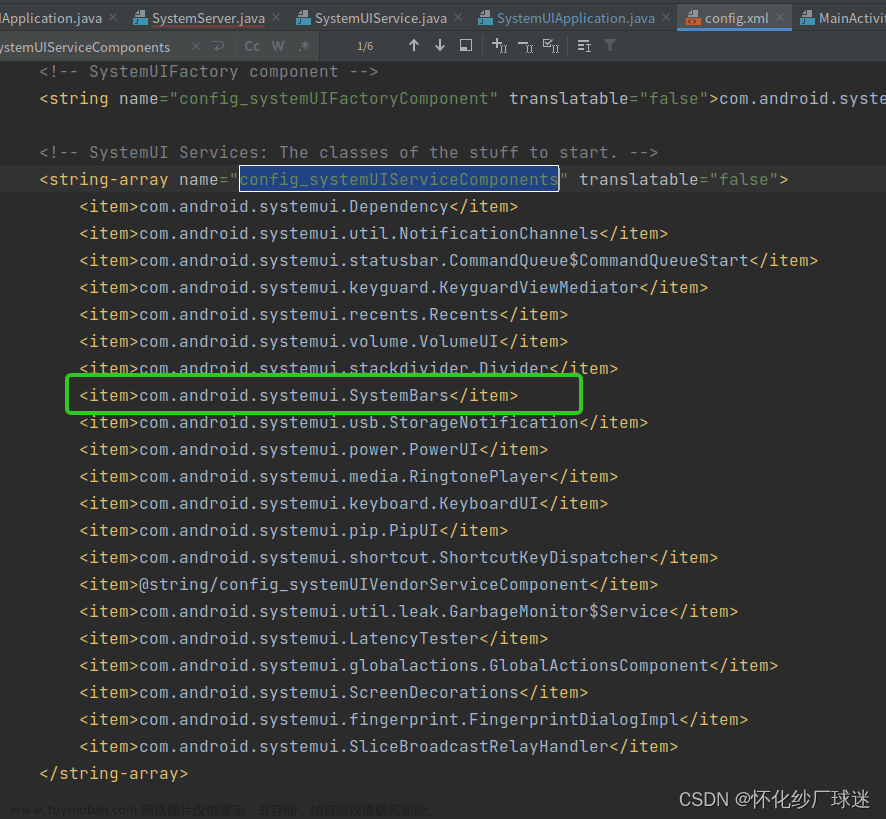Toggle Match Case (Cc) search option
The height and width of the screenshot is (819, 886).
coord(252,46)
